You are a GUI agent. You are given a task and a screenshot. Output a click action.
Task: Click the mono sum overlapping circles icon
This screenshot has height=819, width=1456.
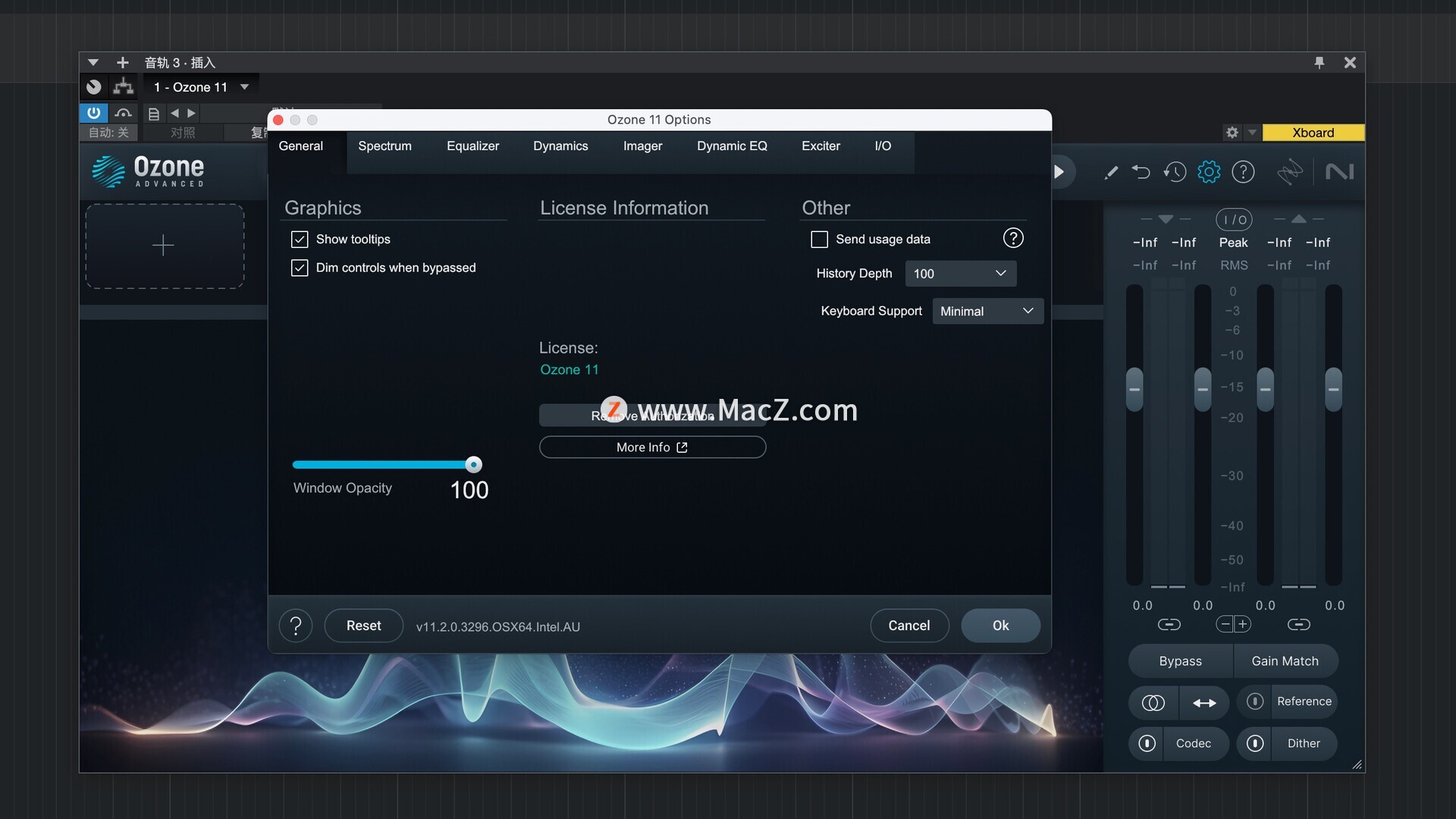click(1153, 703)
